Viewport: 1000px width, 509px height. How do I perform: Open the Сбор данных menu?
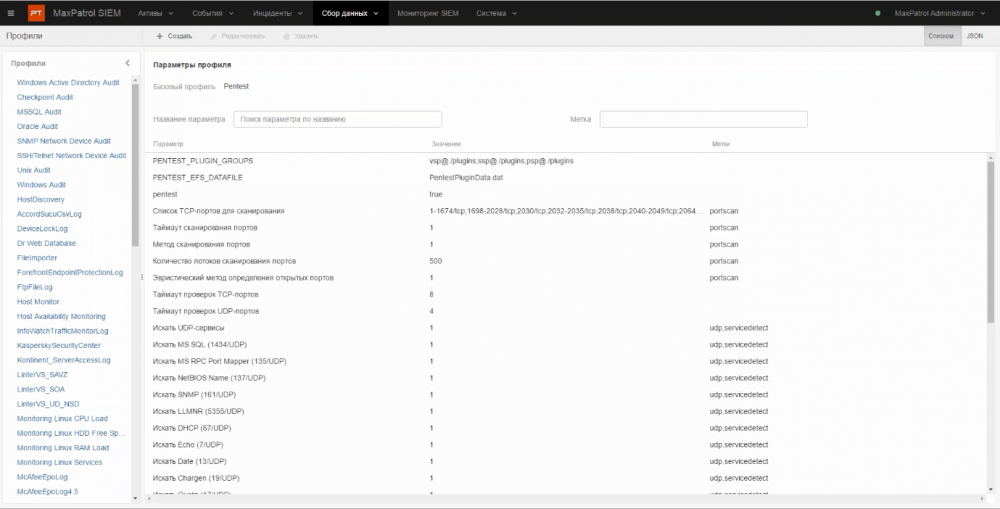tap(350, 13)
